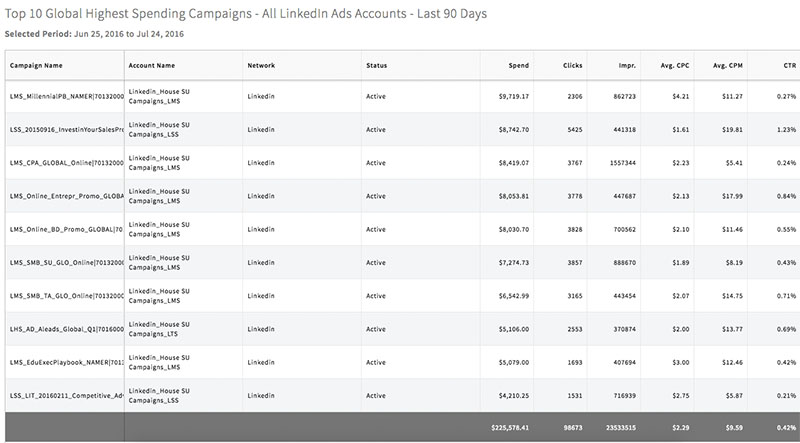Viewport: 800px width, 443px height.
Task: Sort by Campaign Name column header
Action: pyautogui.click(x=36, y=65)
